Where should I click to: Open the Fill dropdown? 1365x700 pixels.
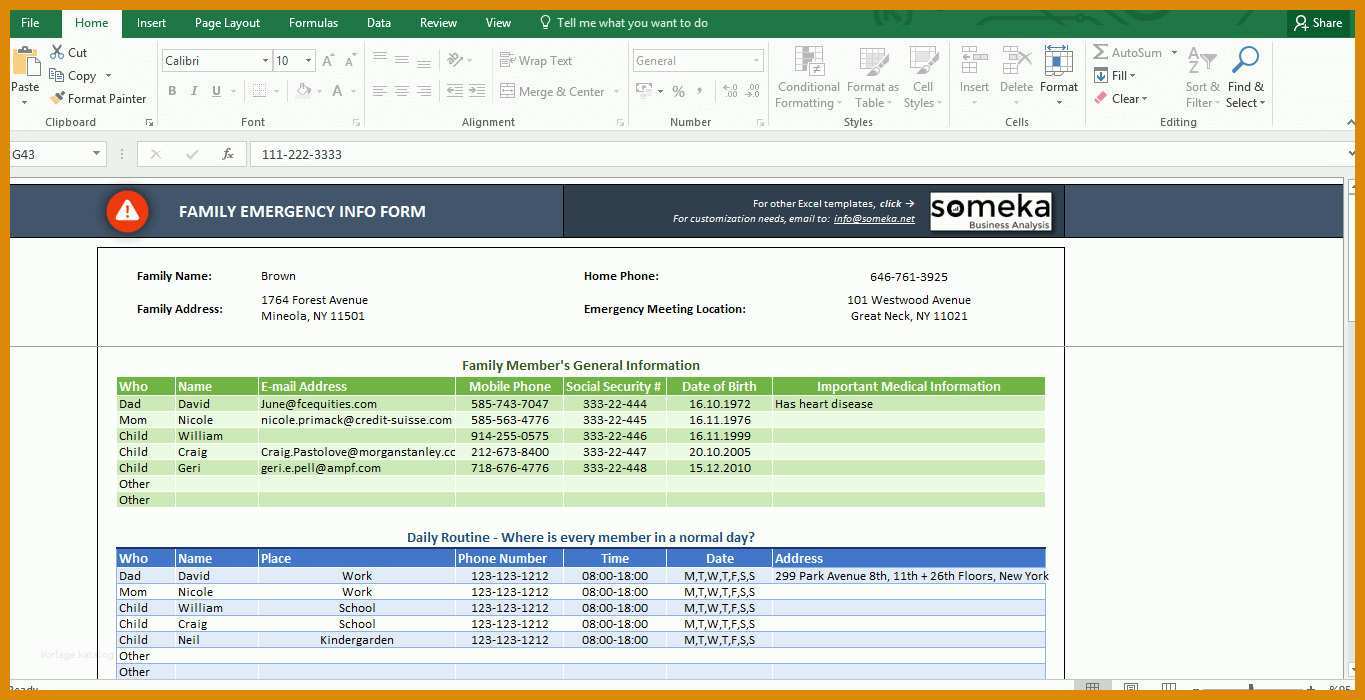1115,75
